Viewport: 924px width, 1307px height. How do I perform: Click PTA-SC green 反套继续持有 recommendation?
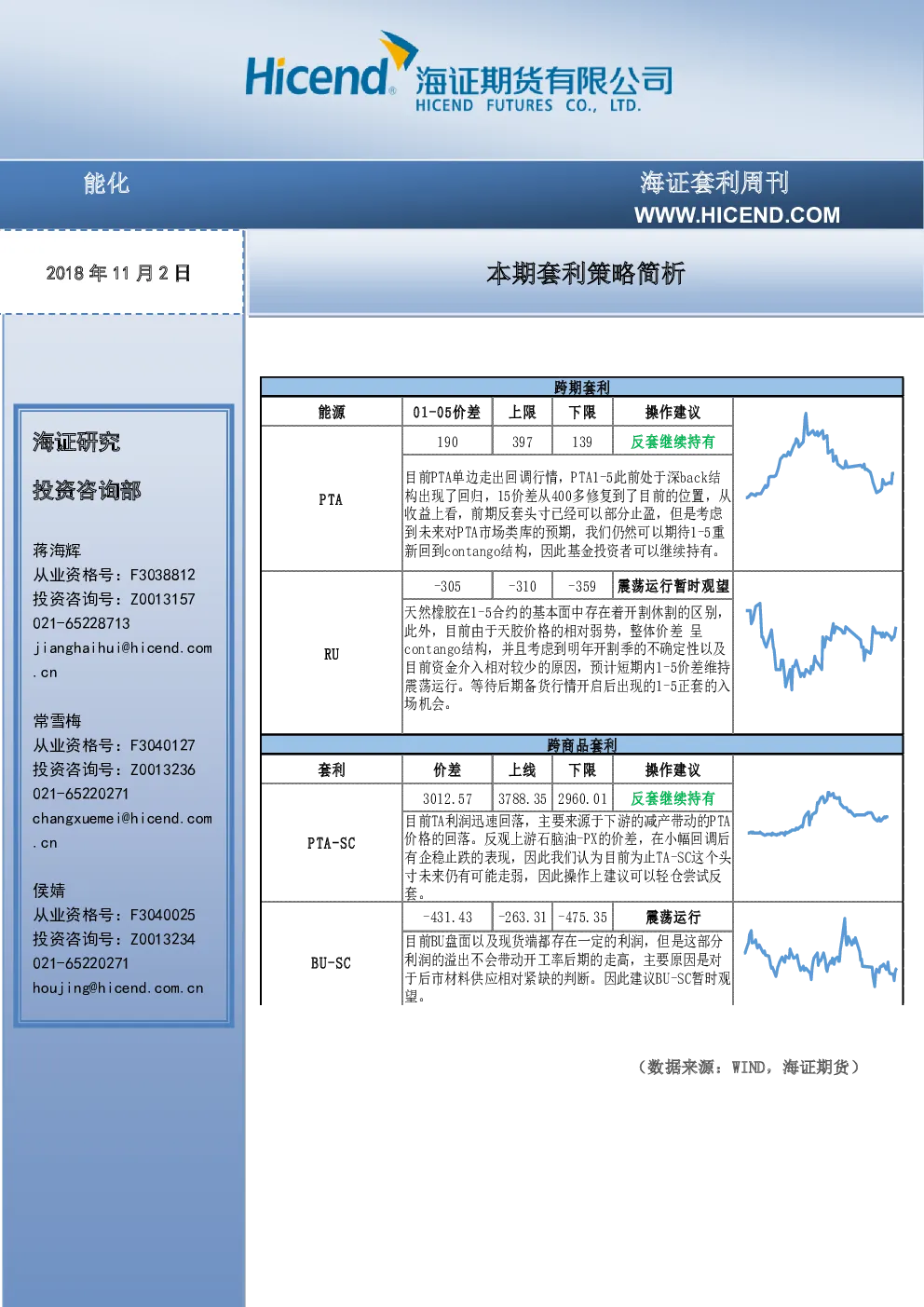click(673, 798)
